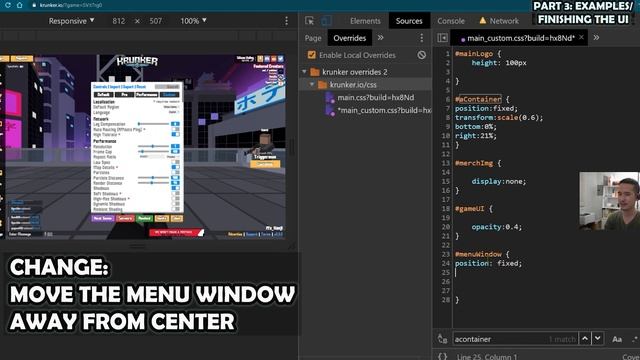640x360 pixels.
Task: Toggle Map Details switch
Action: click(176, 167)
